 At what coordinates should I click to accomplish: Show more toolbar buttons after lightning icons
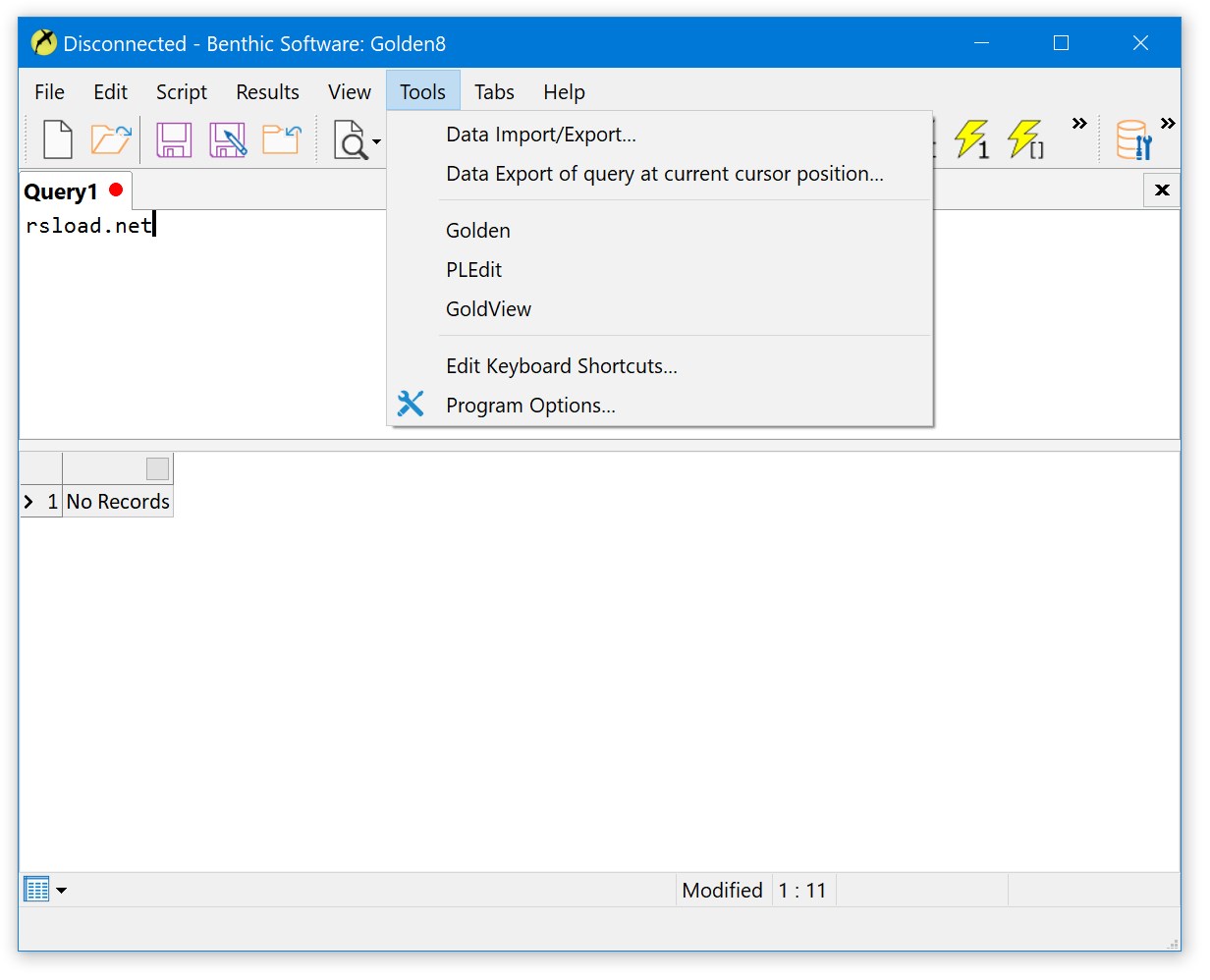1079,124
